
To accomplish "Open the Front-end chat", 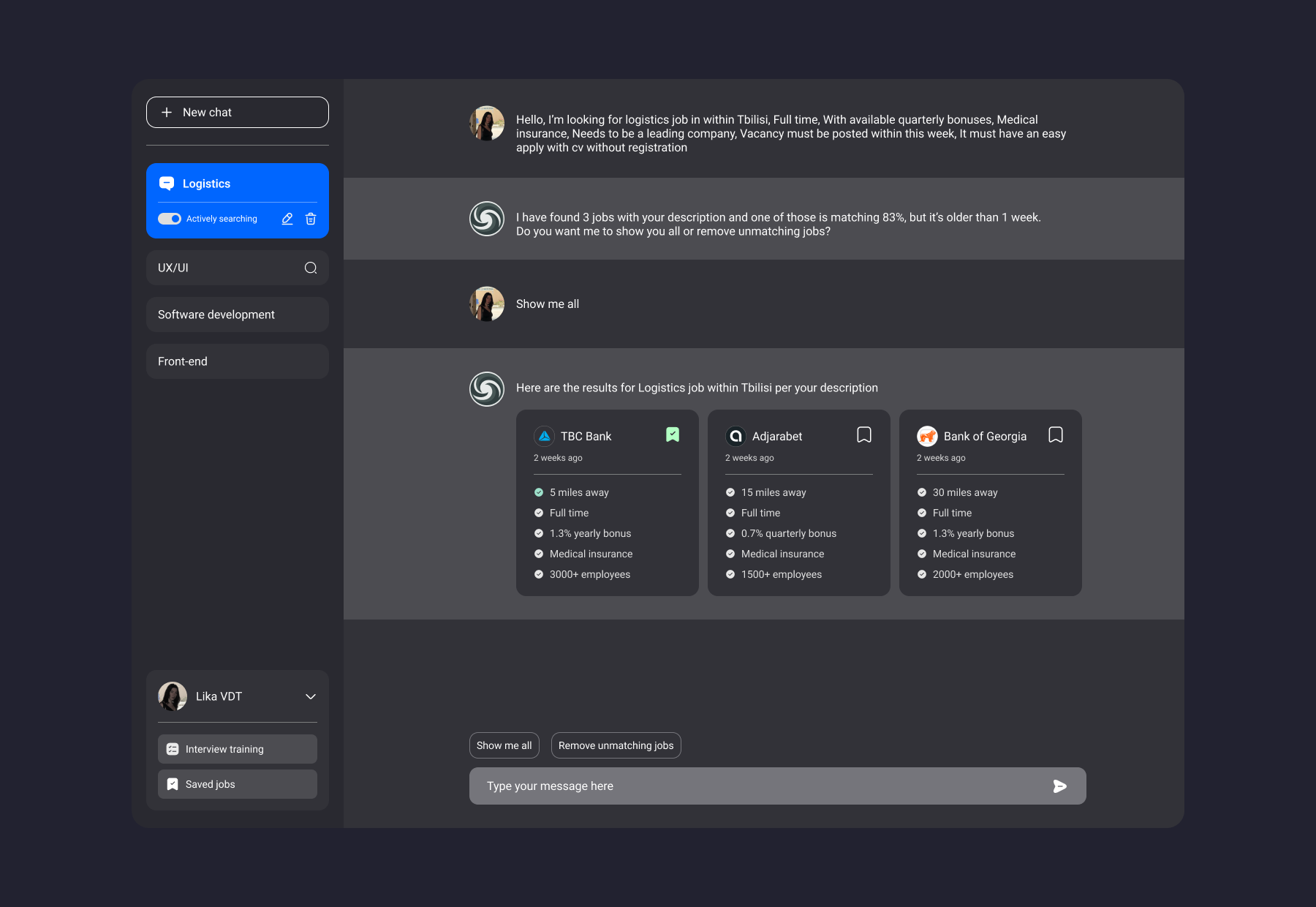I will tap(238, 361).
